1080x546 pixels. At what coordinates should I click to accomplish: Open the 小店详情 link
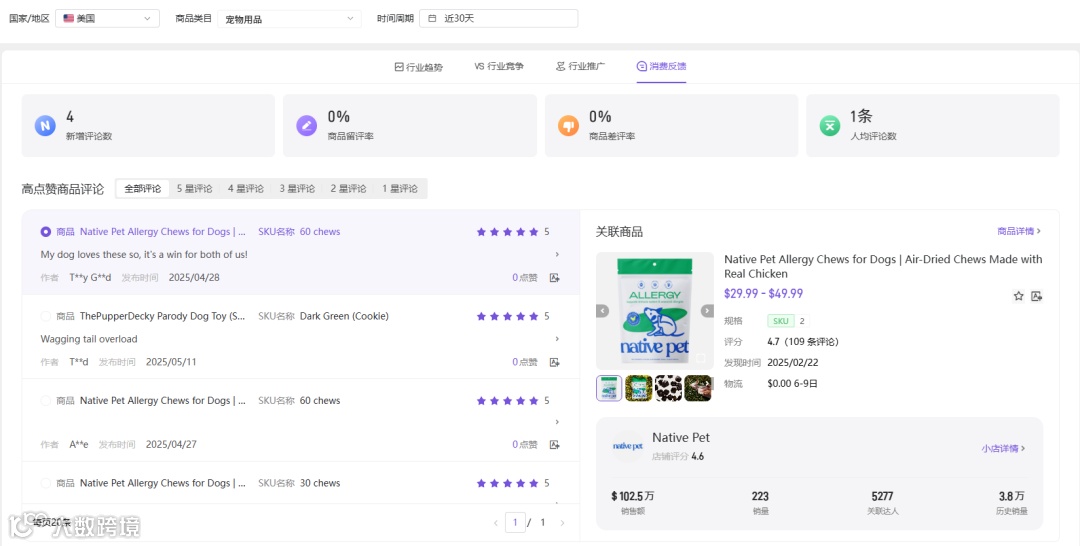1004,448
